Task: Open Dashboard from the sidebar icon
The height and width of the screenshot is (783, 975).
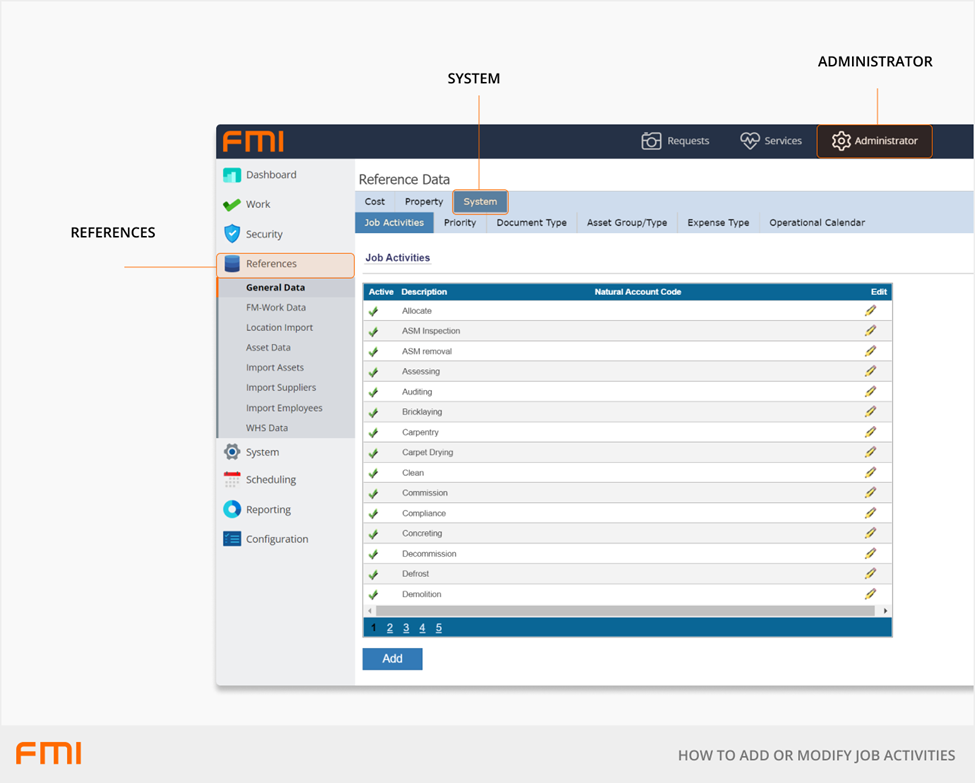Action: [x=232, y=175]
